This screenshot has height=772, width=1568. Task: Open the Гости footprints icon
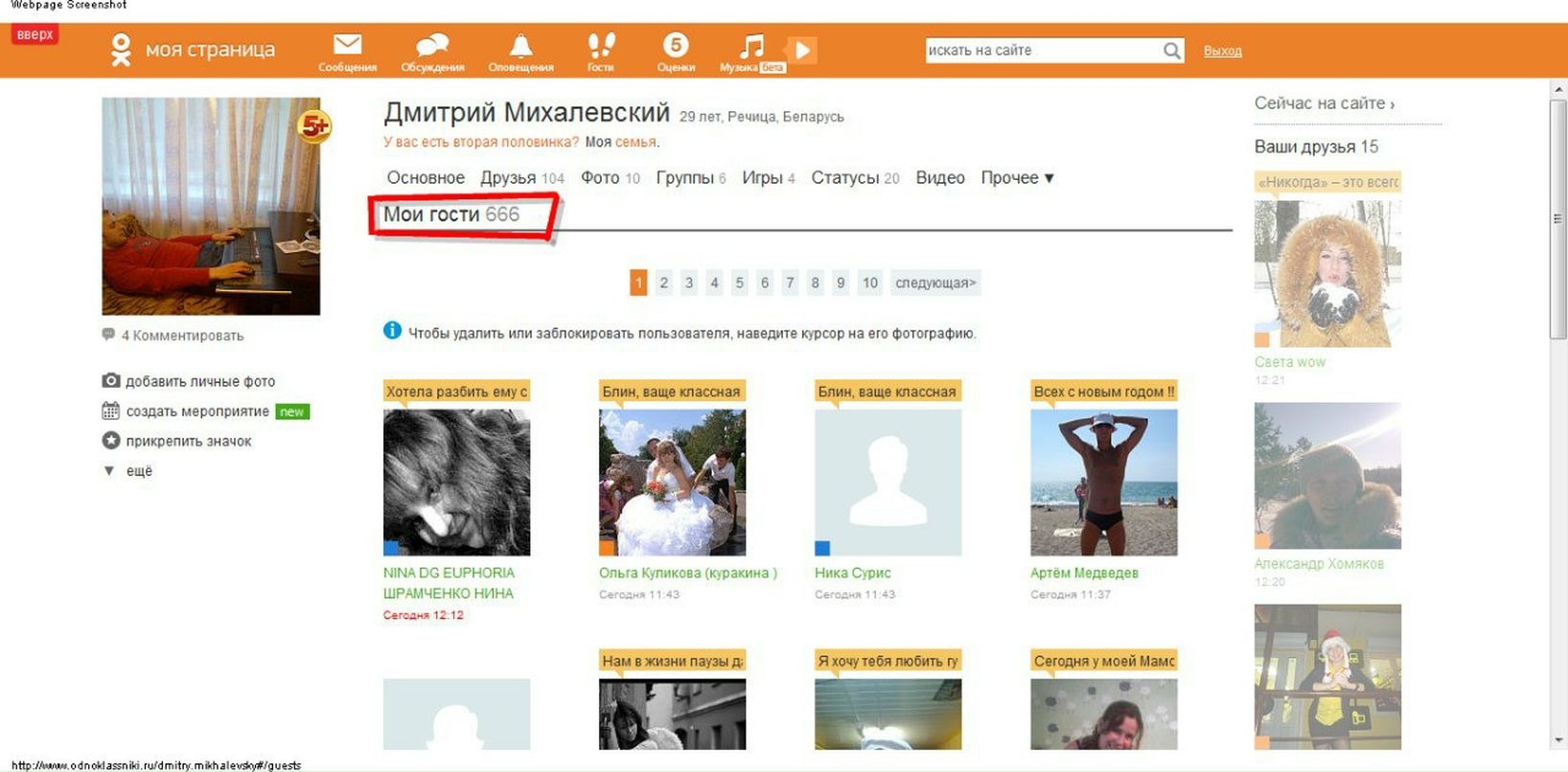(601, 45)
